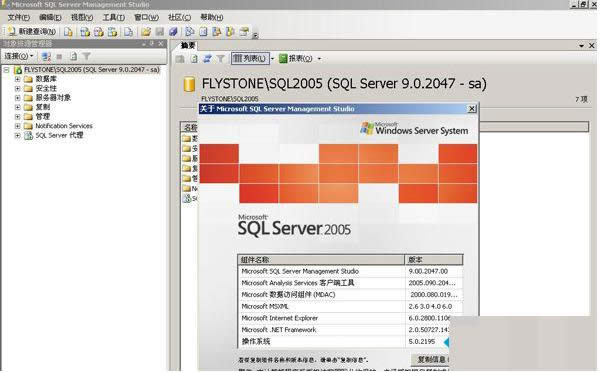
Task: Click the 新建查询 new query button
Action: coord(32,31)
